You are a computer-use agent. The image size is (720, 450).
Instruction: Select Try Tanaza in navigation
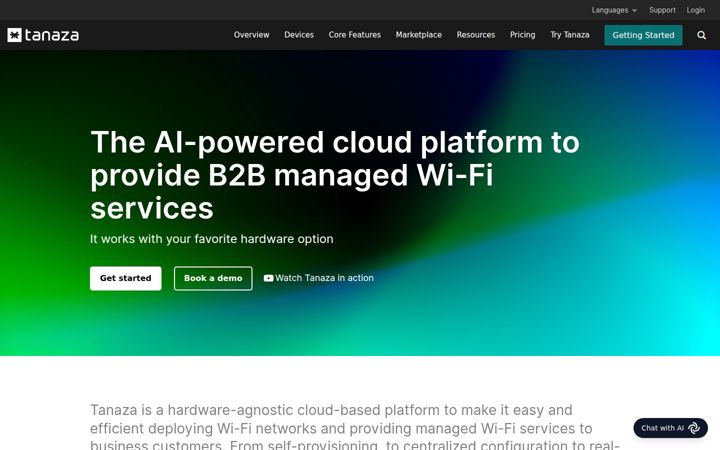pos(569,35)
